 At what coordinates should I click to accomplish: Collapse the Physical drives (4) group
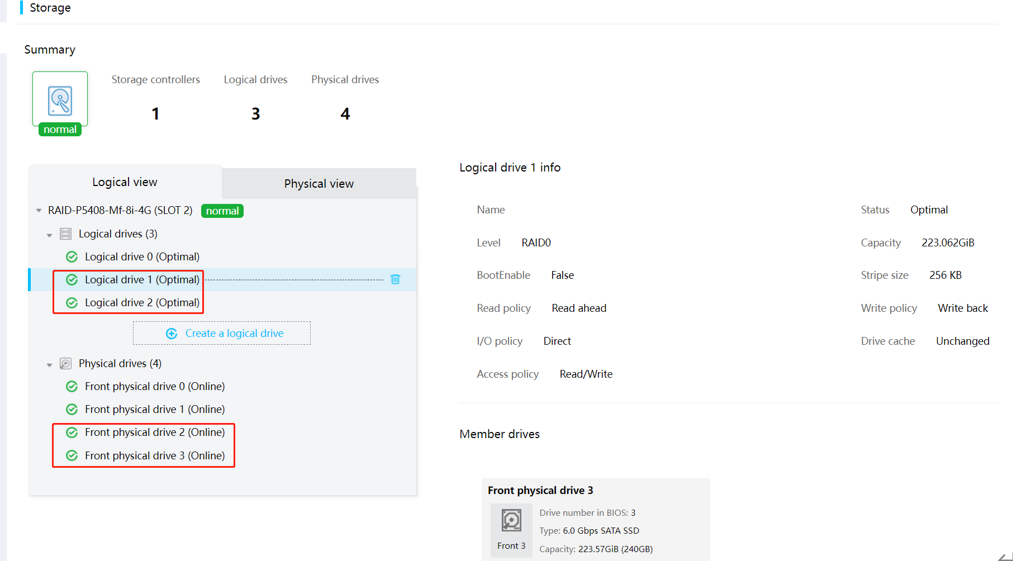(x=49, y=365)
